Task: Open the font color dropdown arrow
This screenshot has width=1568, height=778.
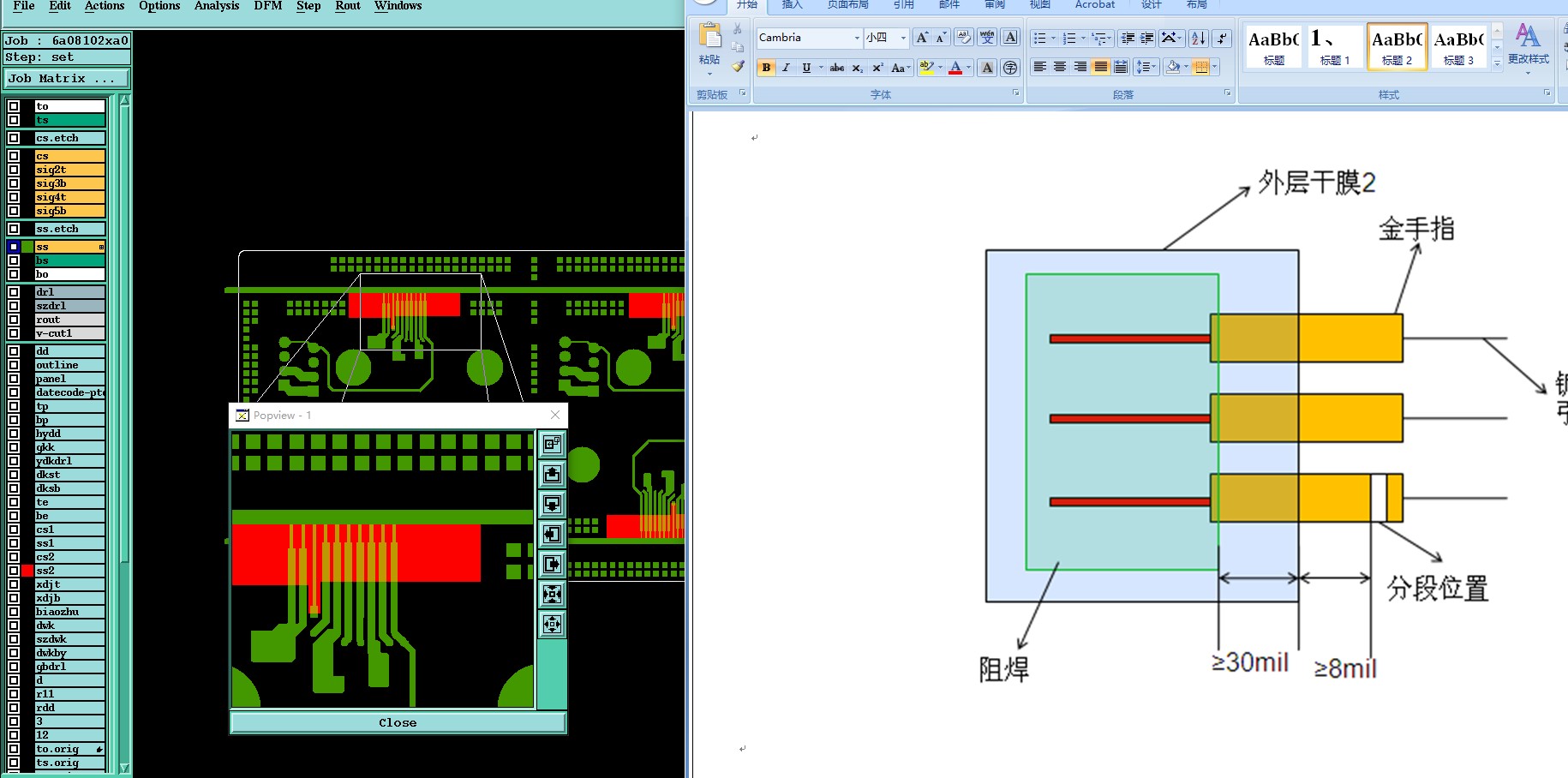Action: [969, 68]
